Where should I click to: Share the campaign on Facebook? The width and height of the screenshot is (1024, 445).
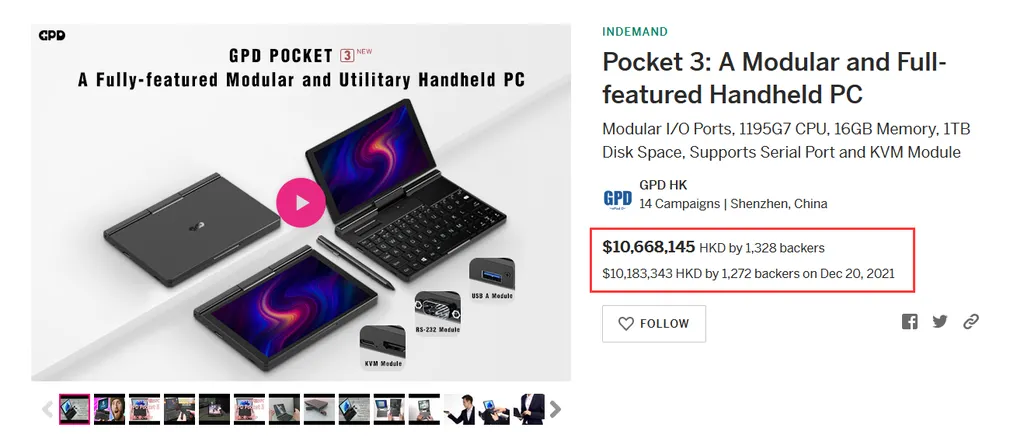click(910, 322)
